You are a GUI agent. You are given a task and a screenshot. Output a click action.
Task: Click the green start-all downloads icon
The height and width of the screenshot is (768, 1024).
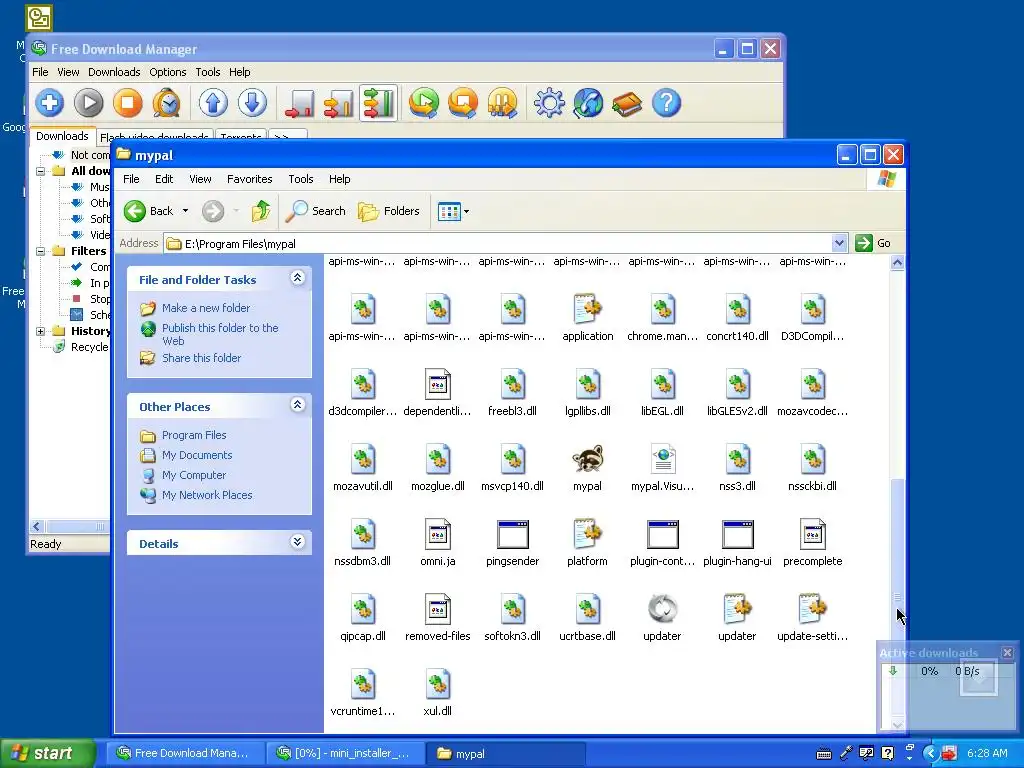coord(424,103)
